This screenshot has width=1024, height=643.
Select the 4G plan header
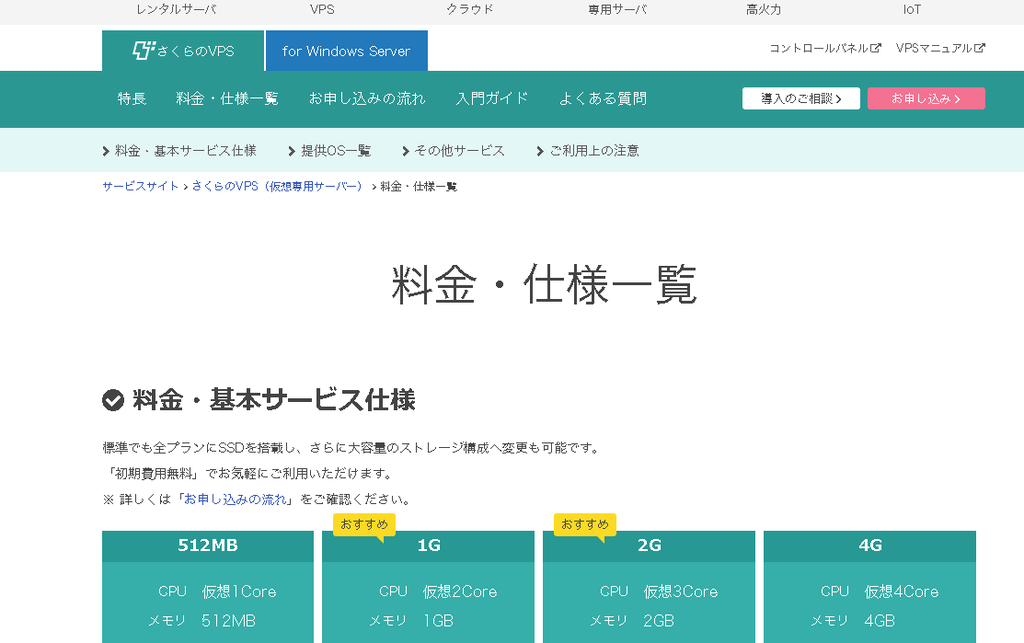[x=870, y=546]
